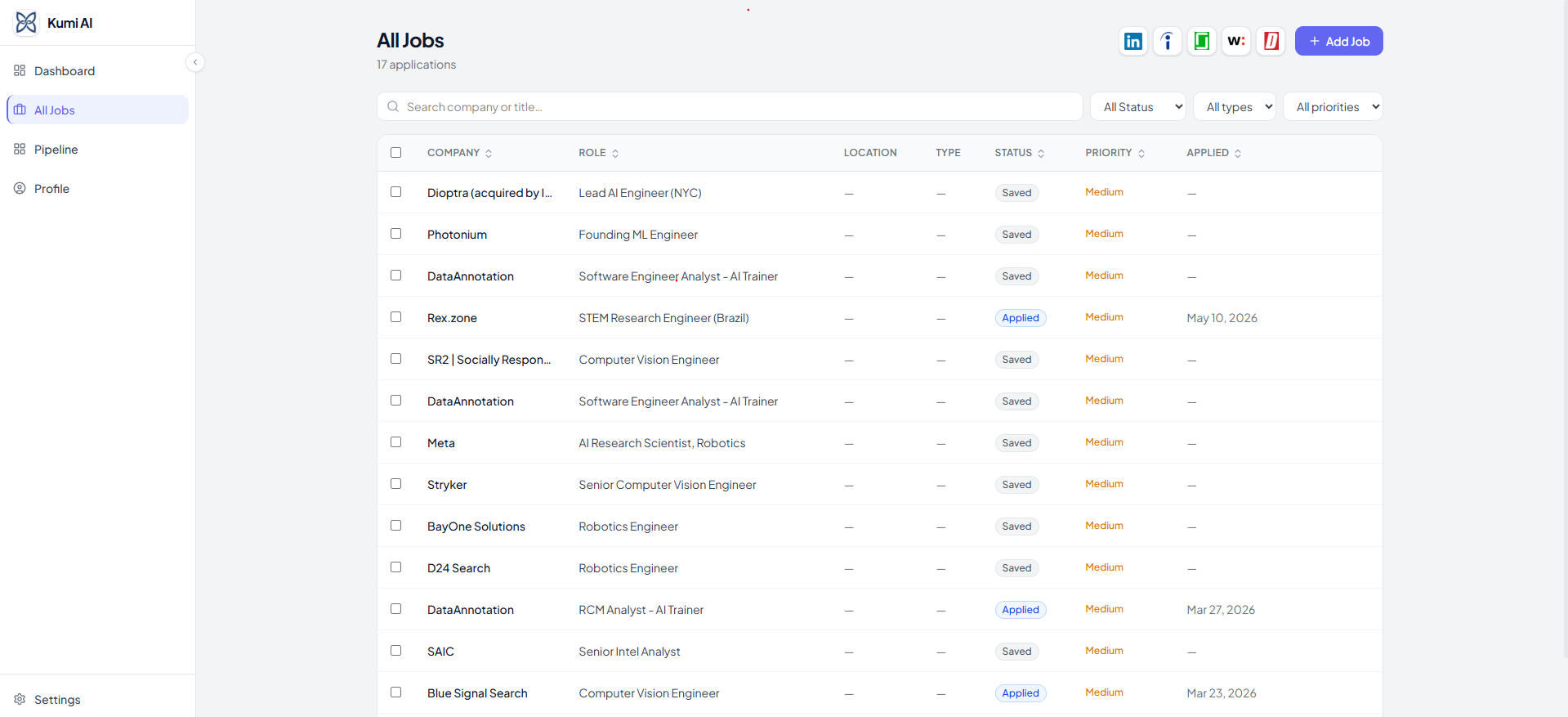The width and height of the screenshot is (1568, 717).
Task: Click 'Lead AI Engineer (NYC)' role text
Action: 640,193
